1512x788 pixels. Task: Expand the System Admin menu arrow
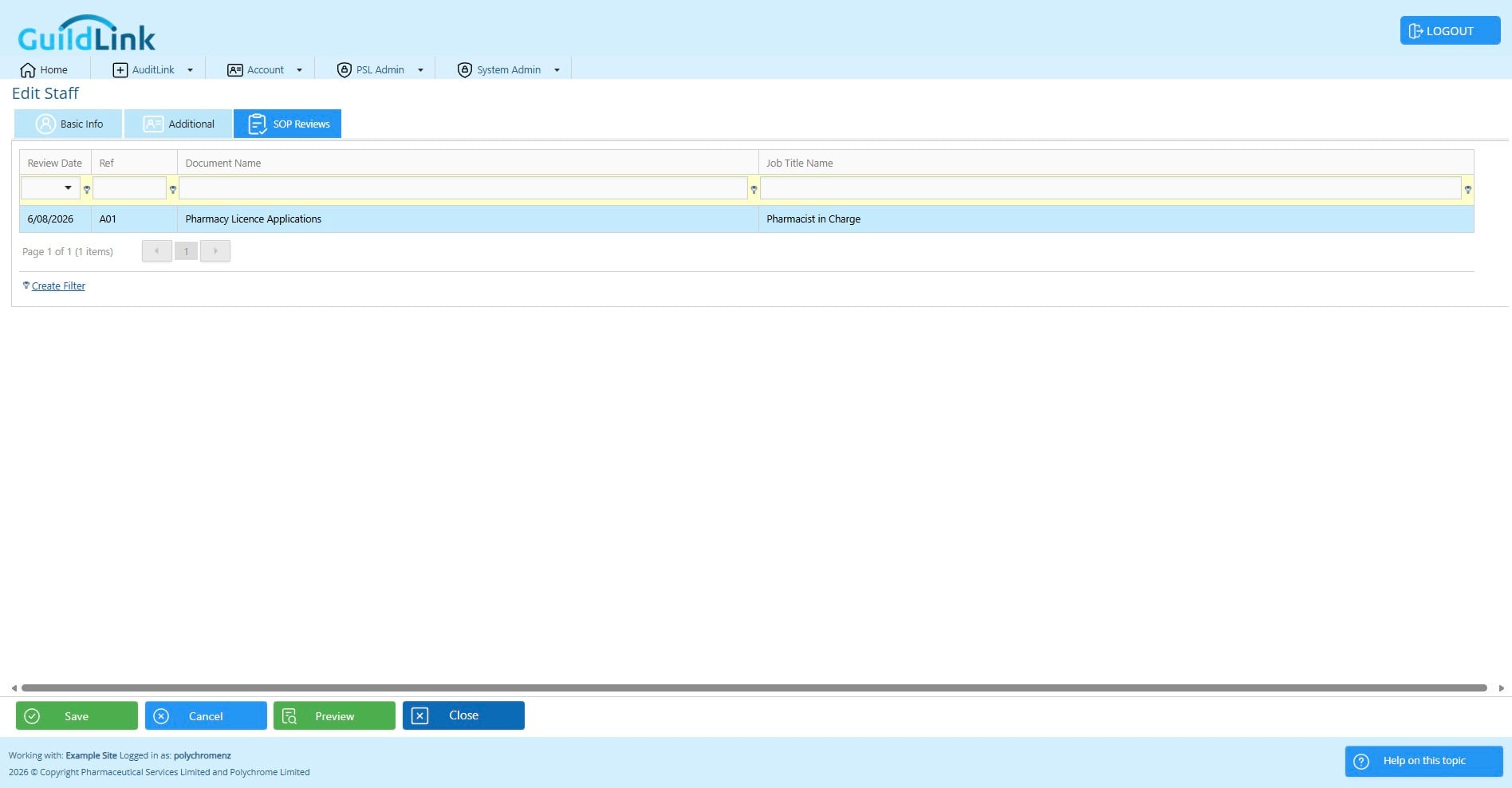pyautogui.click(x=557, y=70)
